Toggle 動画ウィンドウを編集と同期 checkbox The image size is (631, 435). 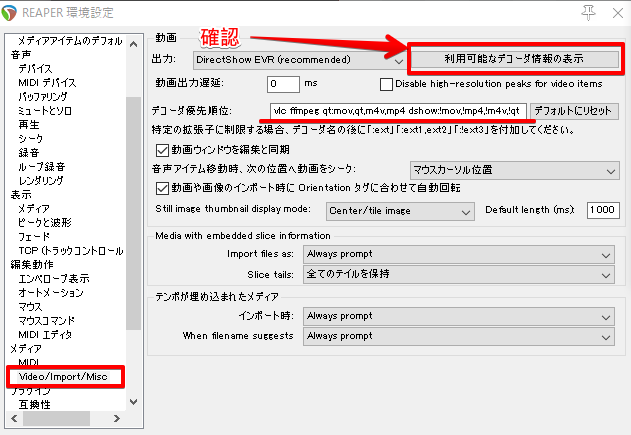click(x=162, y=150)
